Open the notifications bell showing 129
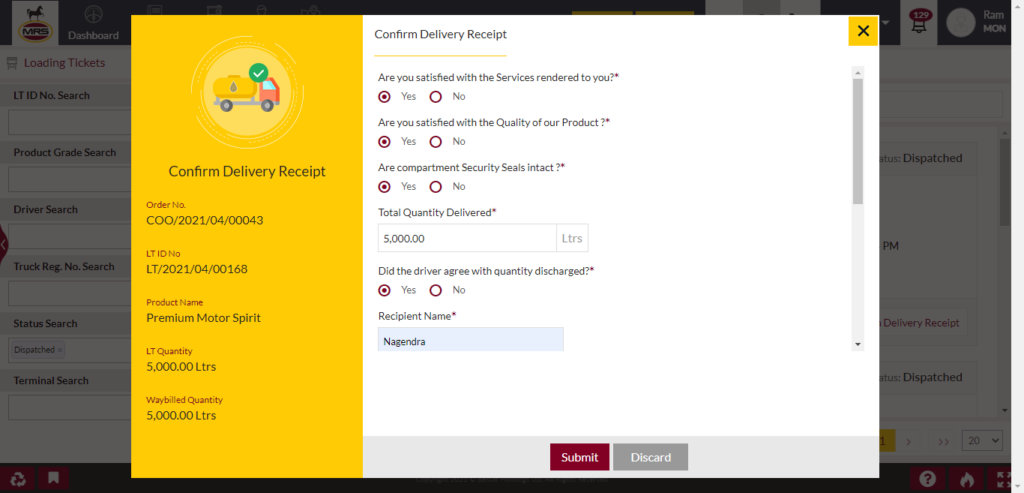This screenshot has height=493, width=1024. (x=920, y=23)
